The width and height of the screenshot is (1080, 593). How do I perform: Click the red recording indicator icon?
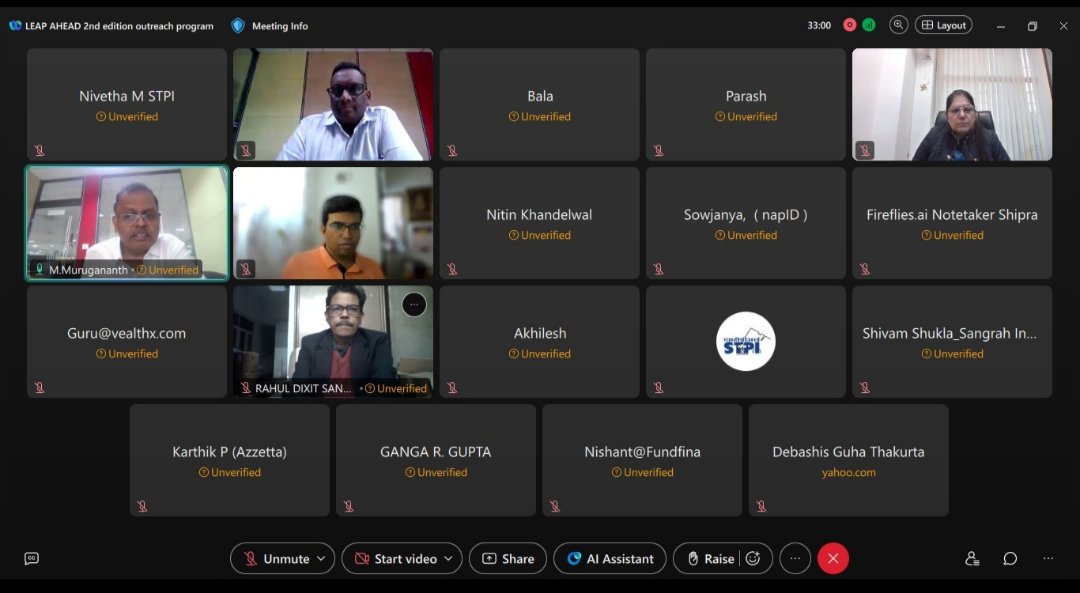[x=850, y=25]
